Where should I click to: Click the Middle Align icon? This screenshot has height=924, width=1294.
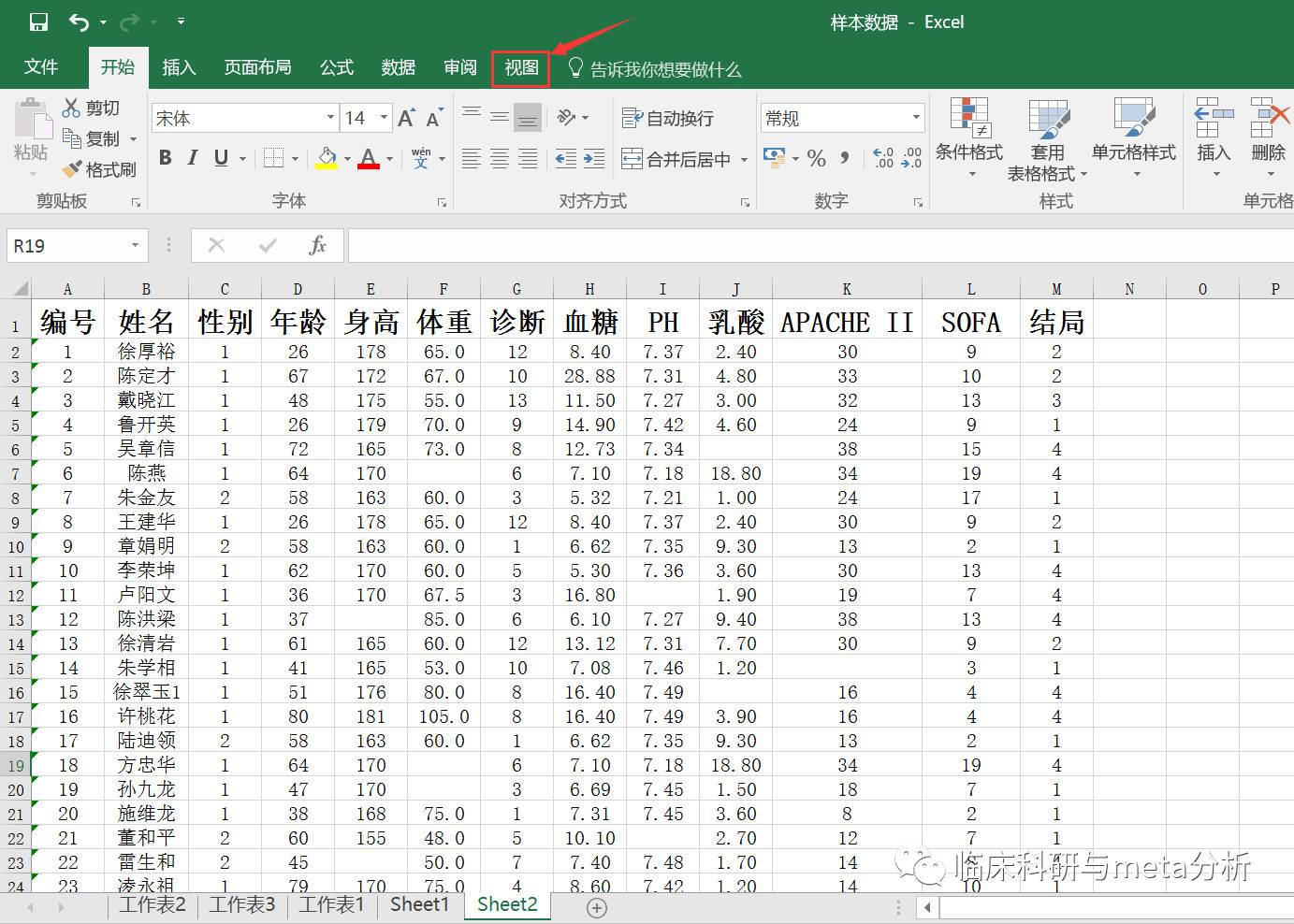[x=500, y=117]
